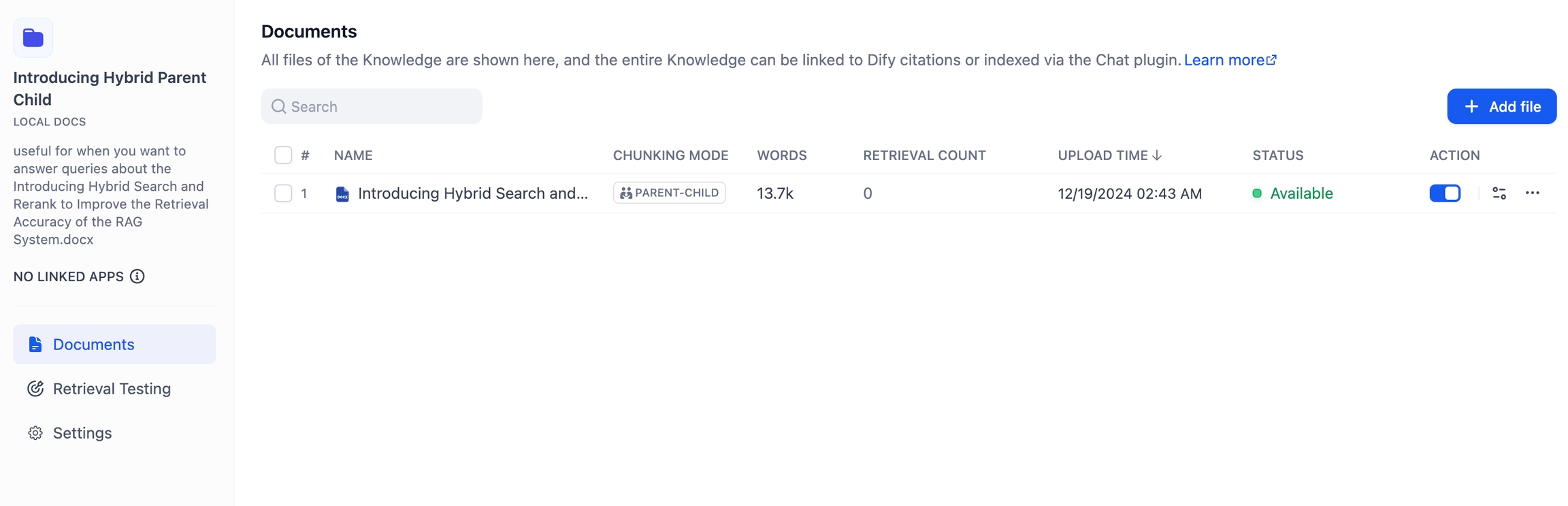Click the knowledge base folder icon
Viewport: 1568px width, 506px height.
33,38
